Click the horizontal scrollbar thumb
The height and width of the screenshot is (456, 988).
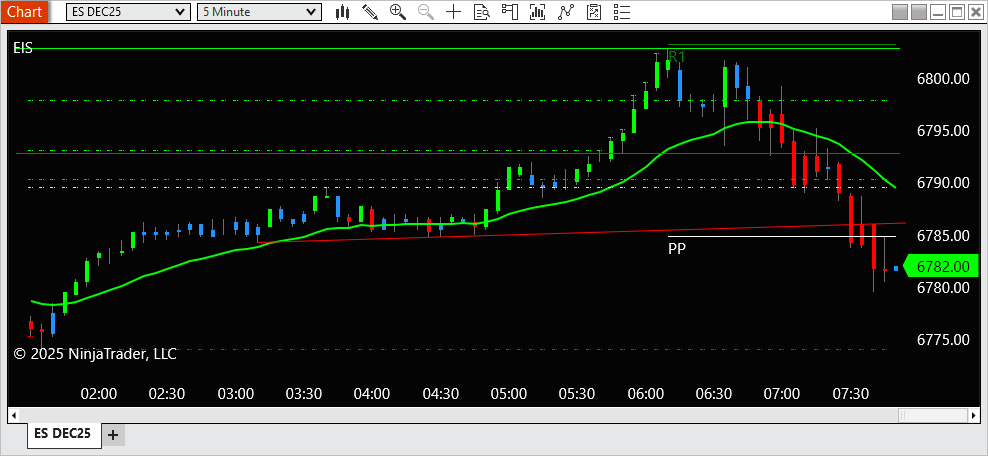pyautogui.click(x=933, y=414)
